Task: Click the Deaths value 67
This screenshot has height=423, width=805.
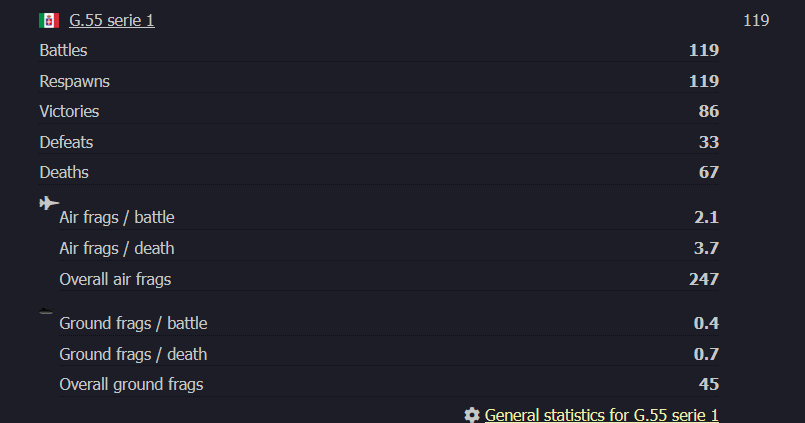Action: [x=708, y=172]
